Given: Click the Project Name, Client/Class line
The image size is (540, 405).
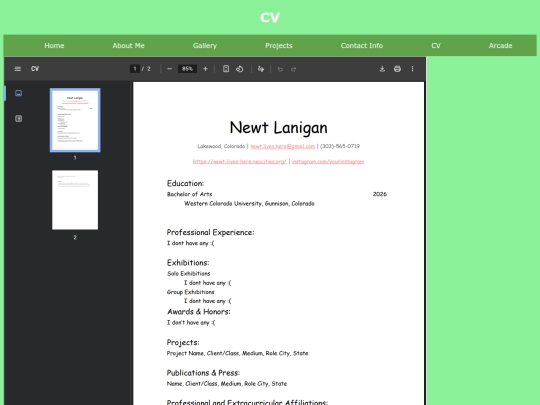Looking at the screenshot, I should [x=237, y=353].
